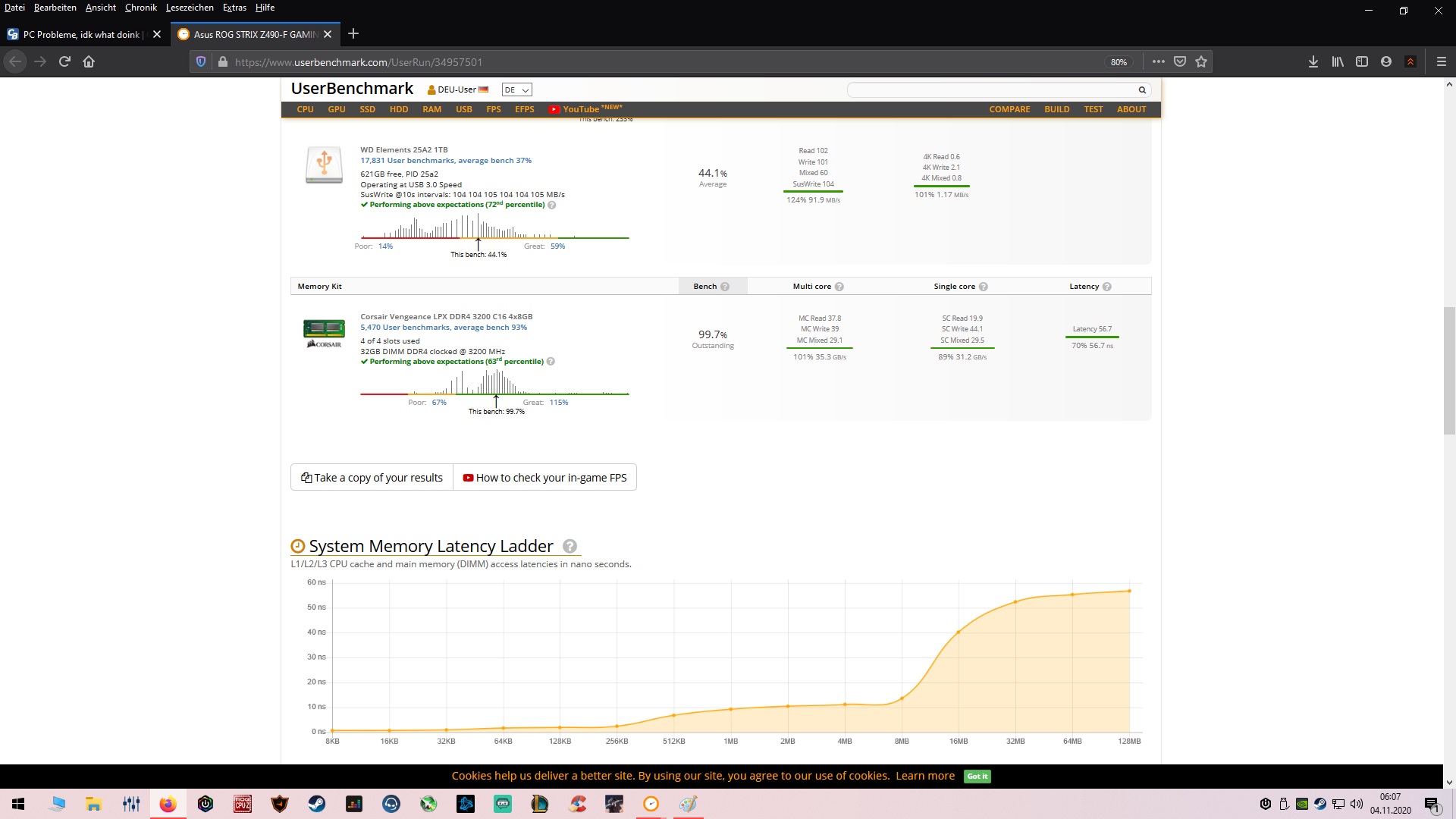Click the Got it cookie button
Viewport: 1456px width, 819px height.
tap(977, 776)
